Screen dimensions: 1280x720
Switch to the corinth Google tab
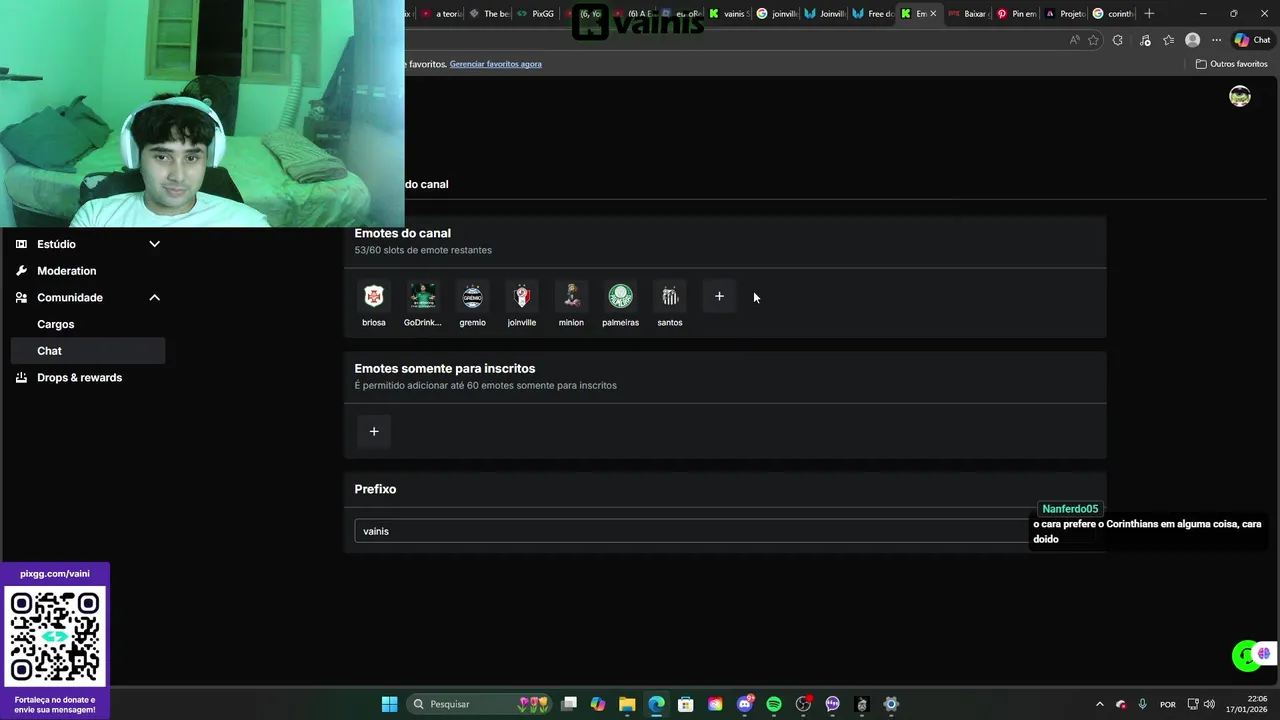1112,14
